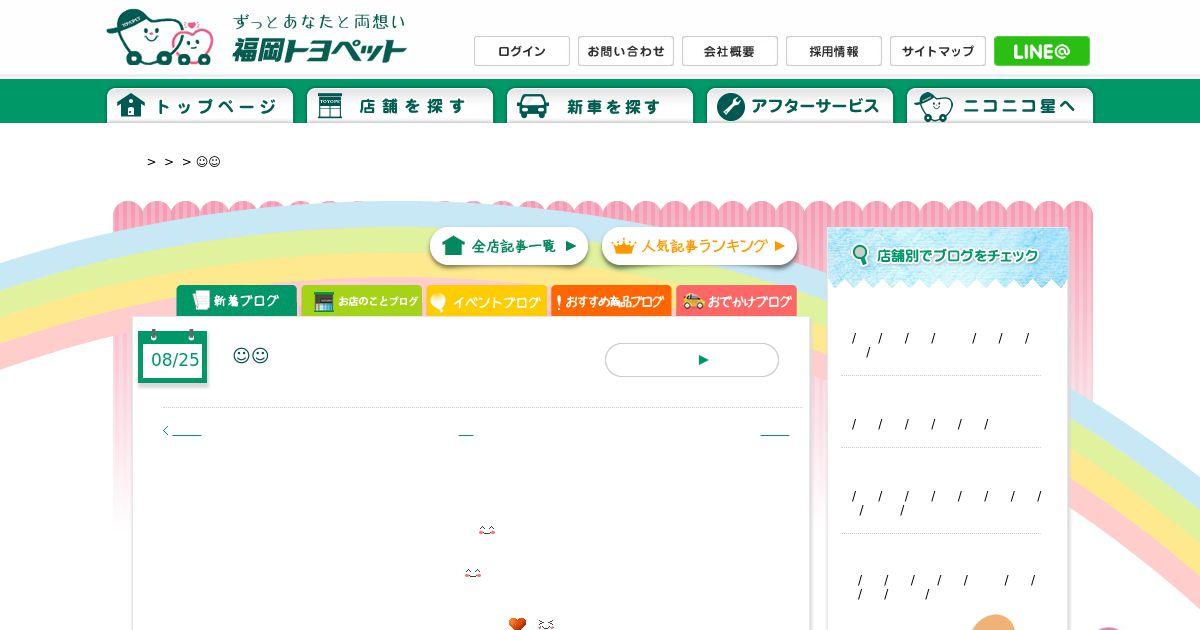Click mascot icon in ニコニコ星へ

coord(933,107)
